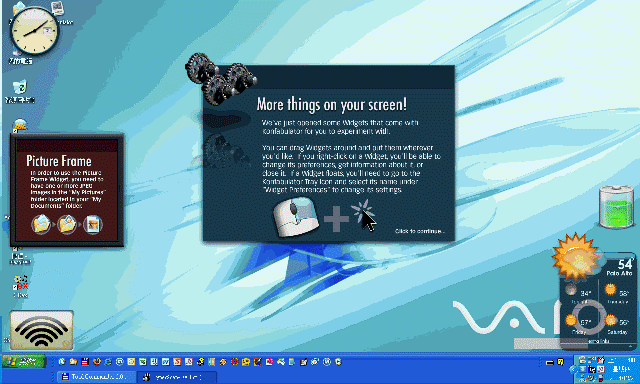
Task: Click the moon tonight forecast icon
Action: [571, 290]
